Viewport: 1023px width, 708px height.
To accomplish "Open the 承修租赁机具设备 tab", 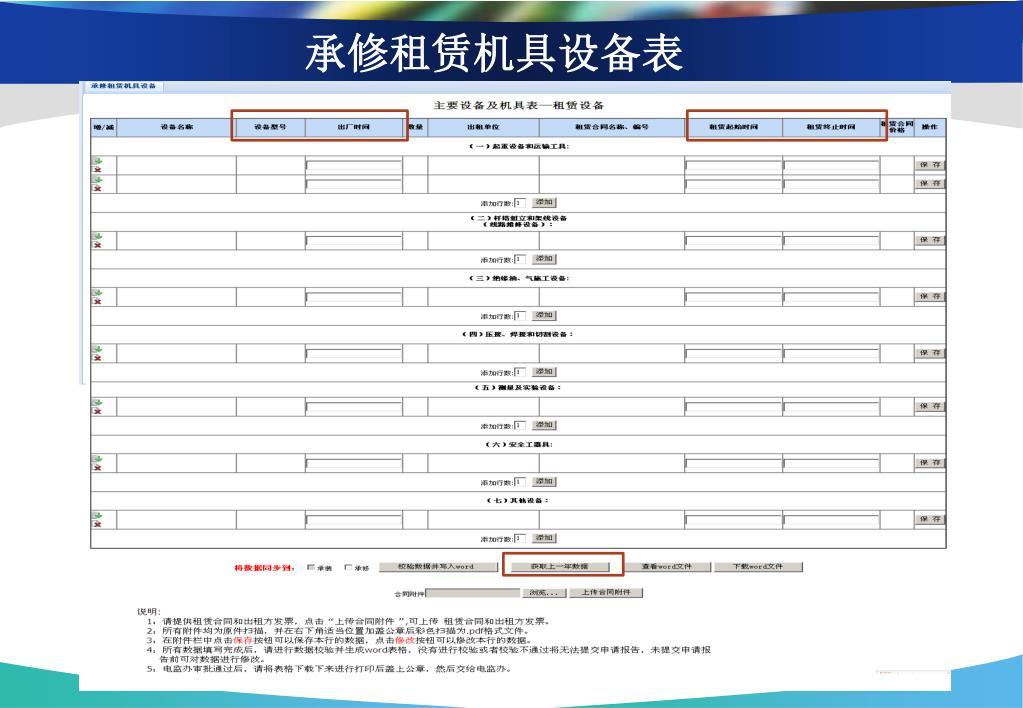I will [x=123, y=85].
